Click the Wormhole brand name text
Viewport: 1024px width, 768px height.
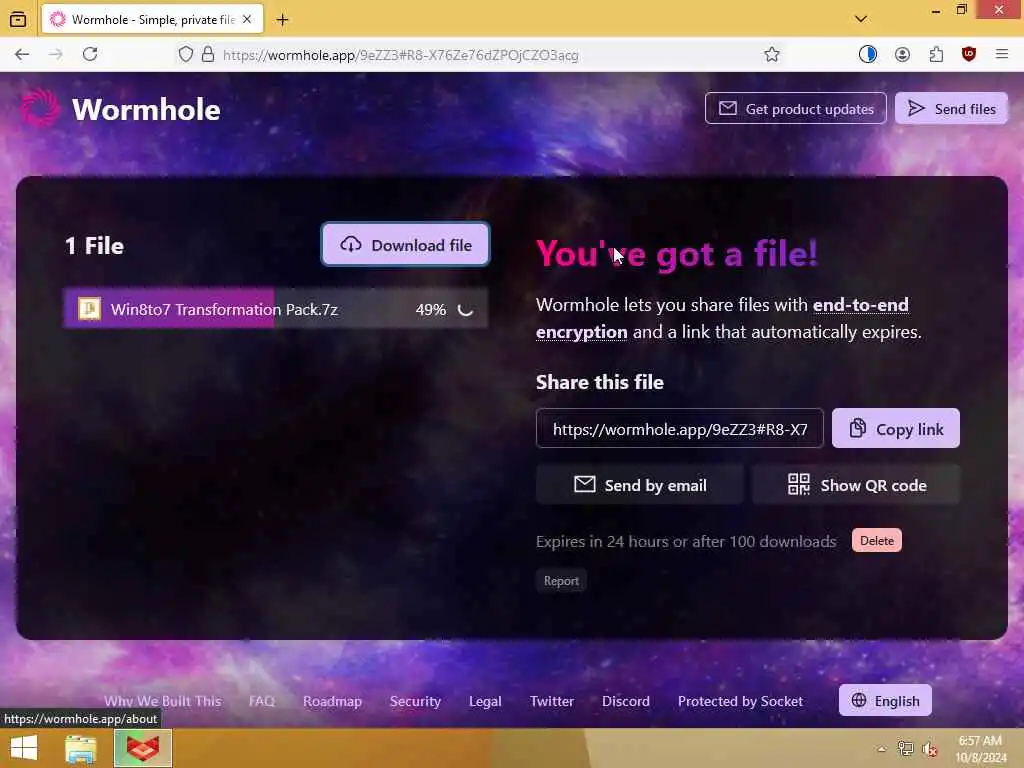pos(146,109)
